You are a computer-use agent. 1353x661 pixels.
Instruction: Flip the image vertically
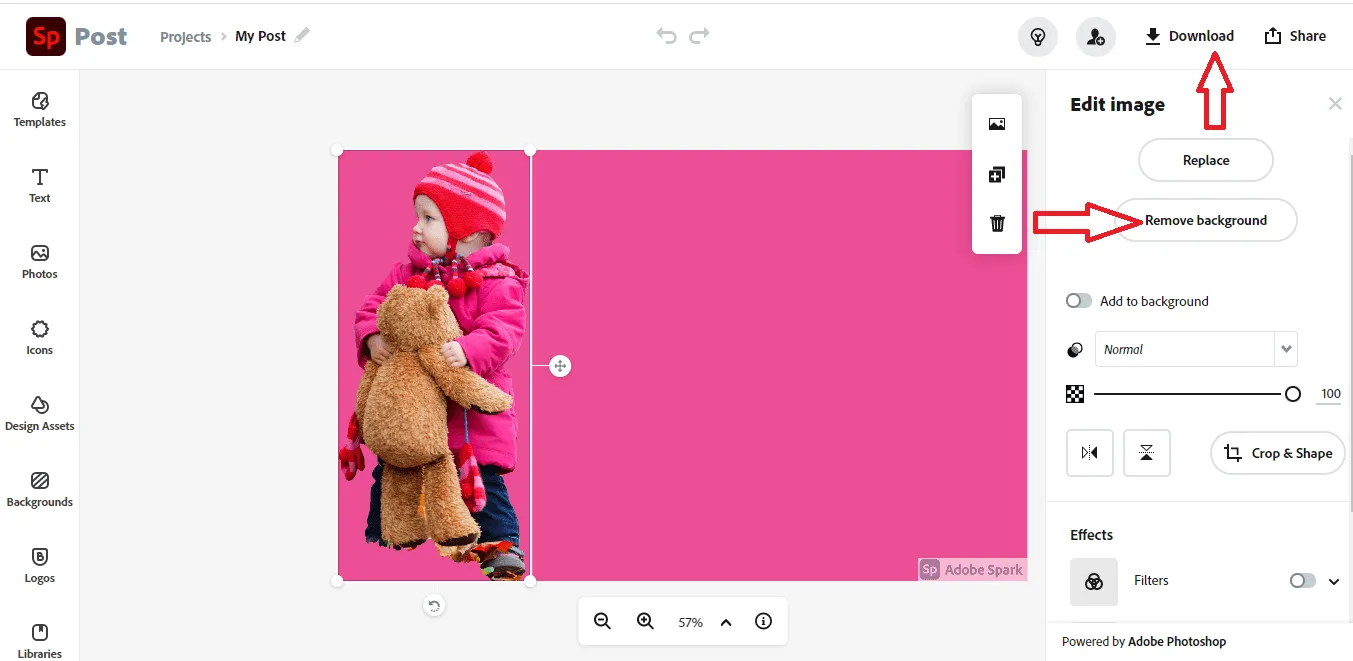[1147, 453]
